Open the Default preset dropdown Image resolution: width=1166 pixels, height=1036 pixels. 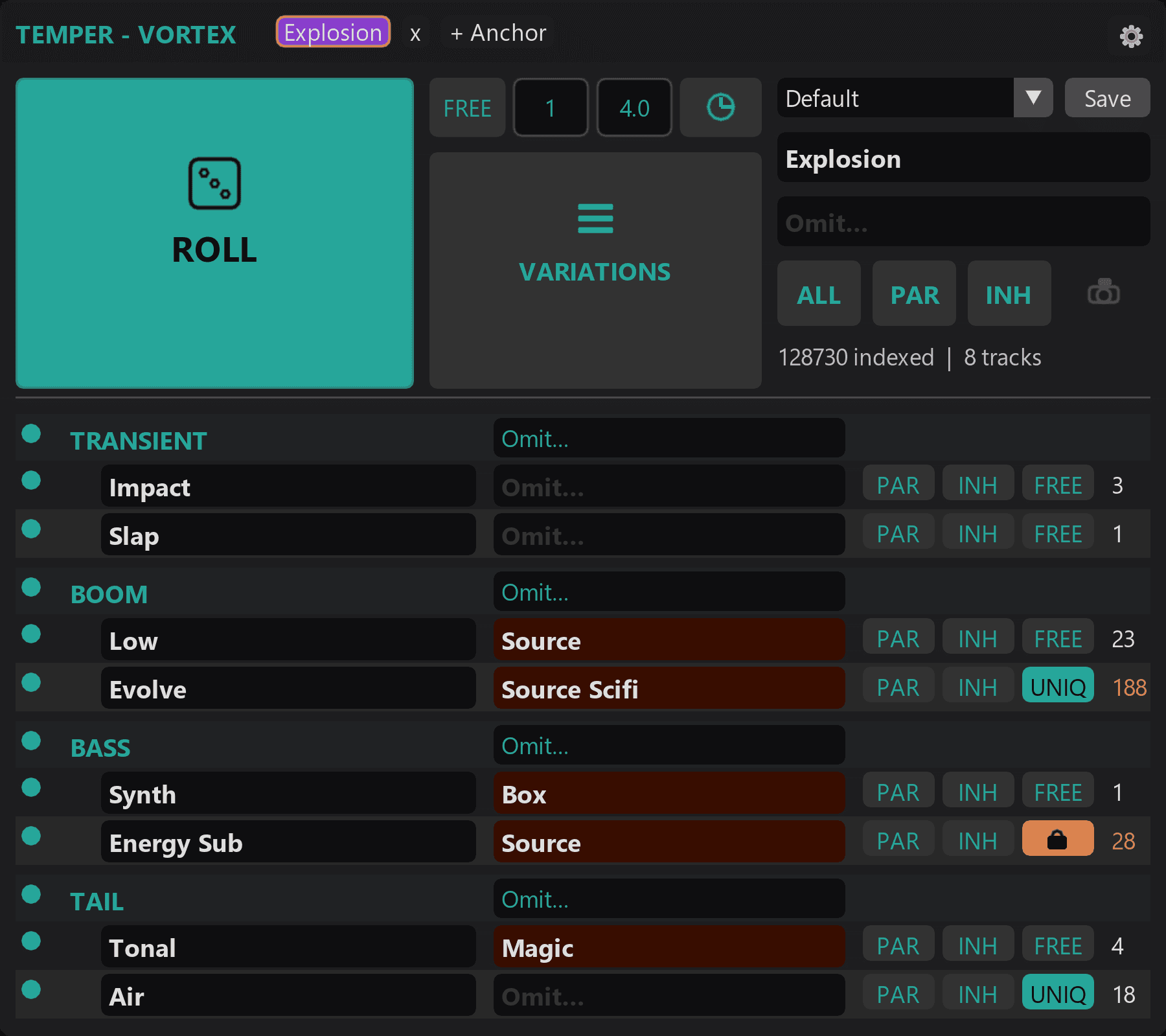(1033, 98)
